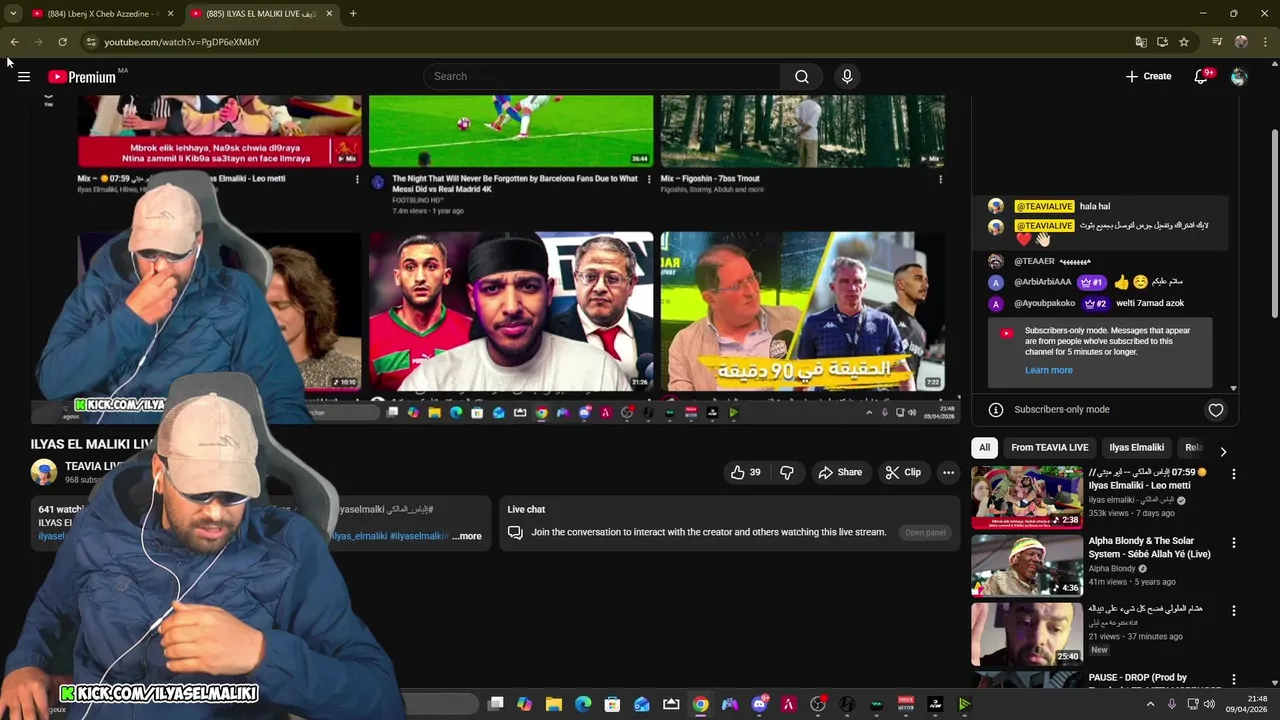
Task: Open the YouTube guide hamburger menu
Action: pos(24,77)
